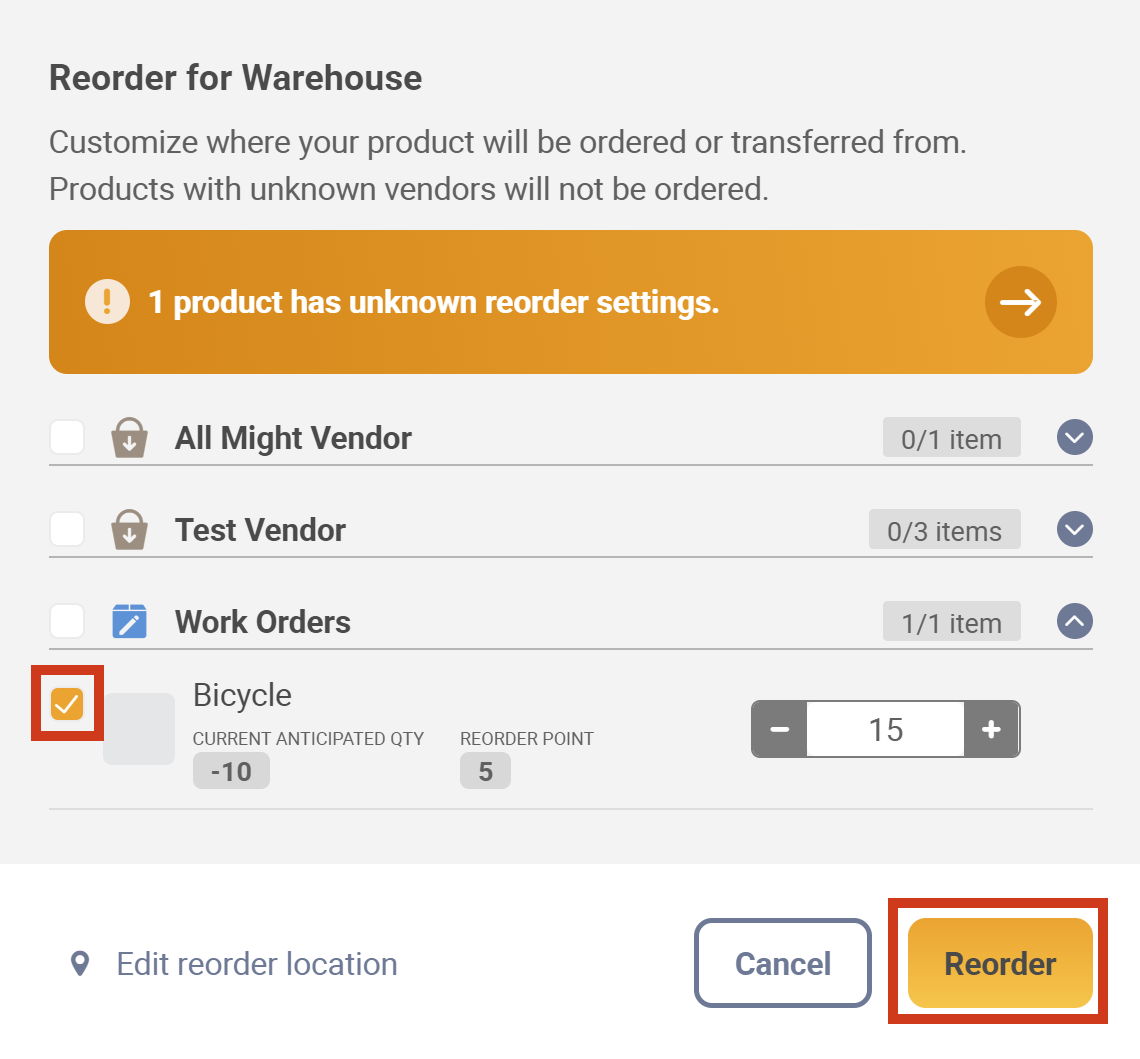Viewport: 1140px width, 1059px height.
Task: Open Edit reorder location
Action: [x=256, y=963]
